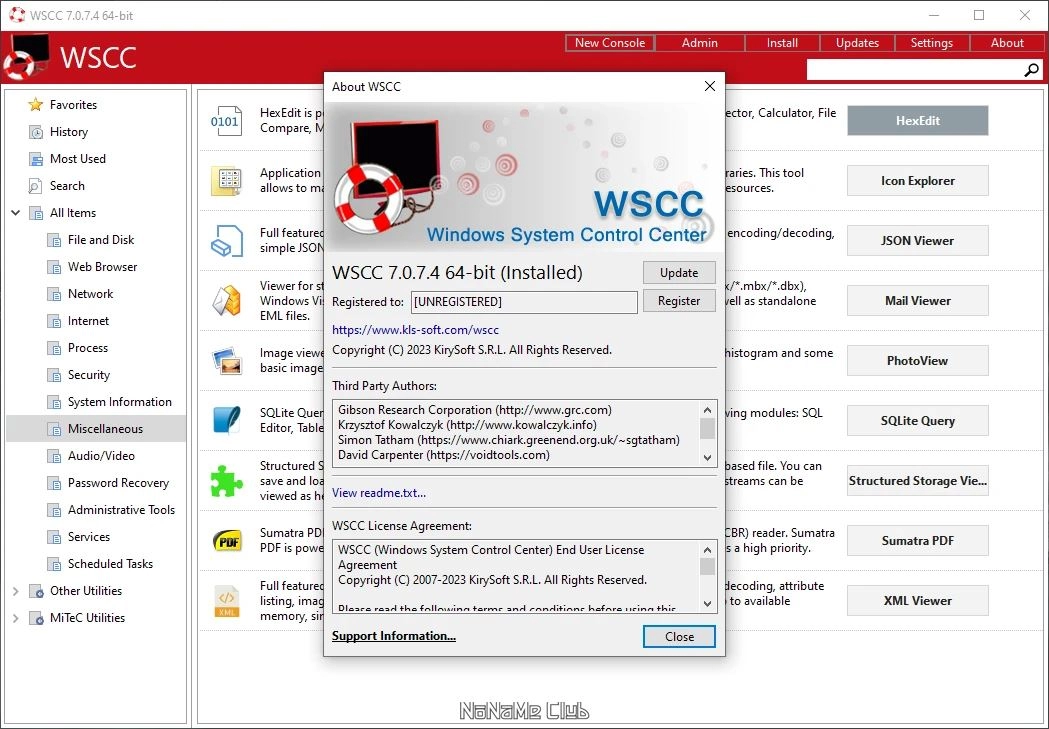Open the New Console tab
Viewport: 1049px width, 729px height.
609,43
